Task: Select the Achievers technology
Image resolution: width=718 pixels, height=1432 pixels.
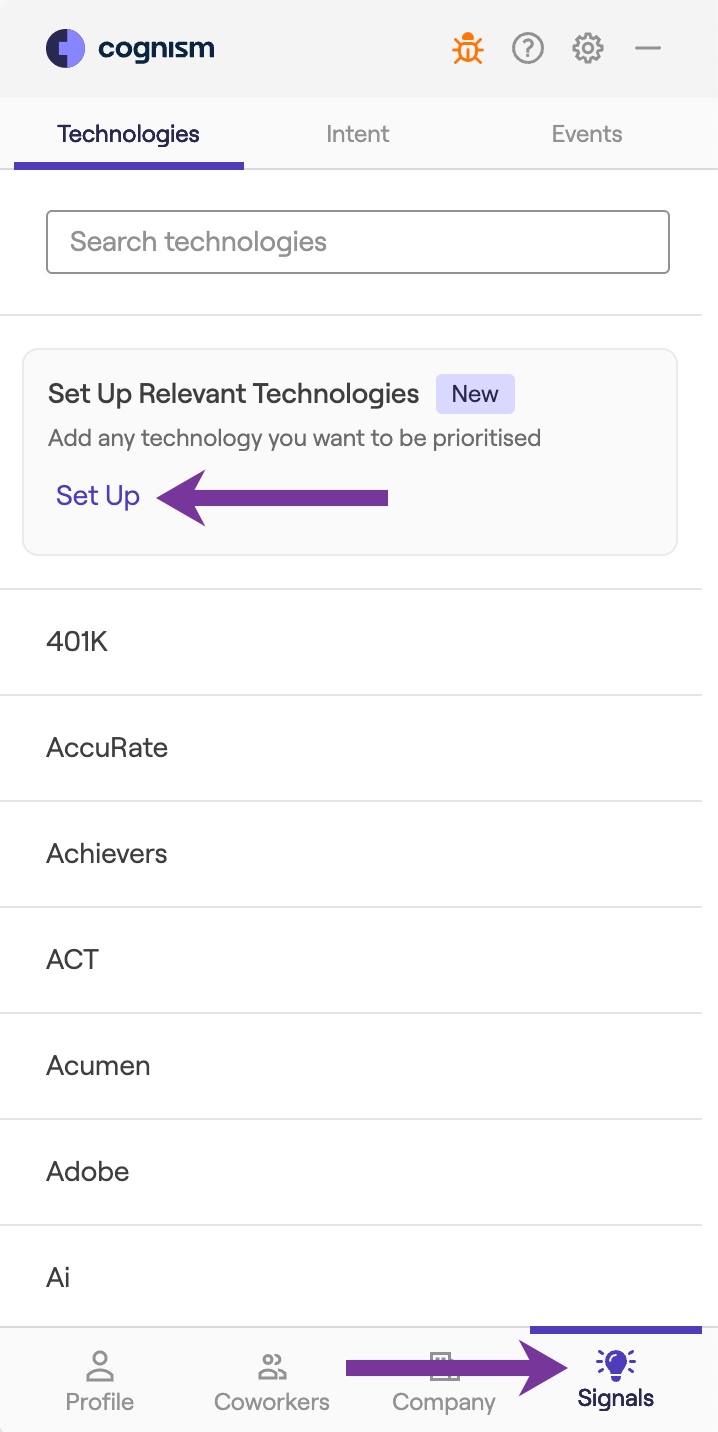Action: click(106, 854)
